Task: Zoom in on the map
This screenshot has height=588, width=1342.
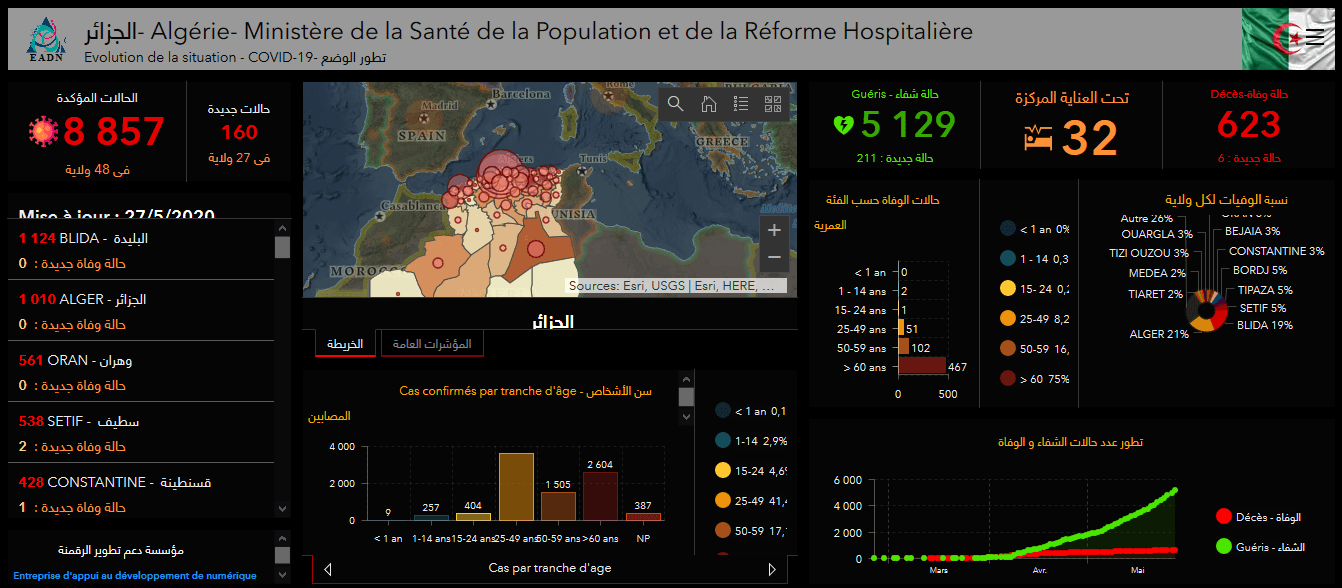Action: (773, 230)
